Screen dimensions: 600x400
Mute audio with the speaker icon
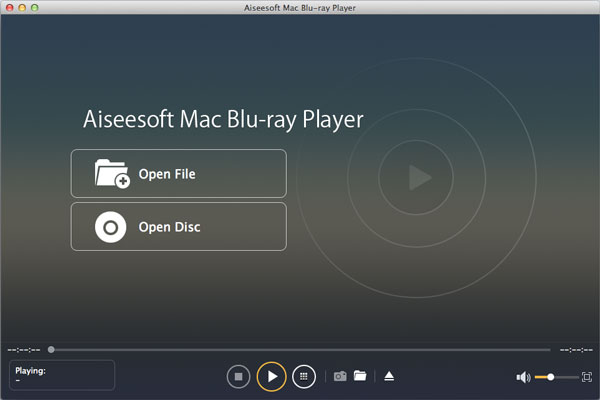coord(522,377)
